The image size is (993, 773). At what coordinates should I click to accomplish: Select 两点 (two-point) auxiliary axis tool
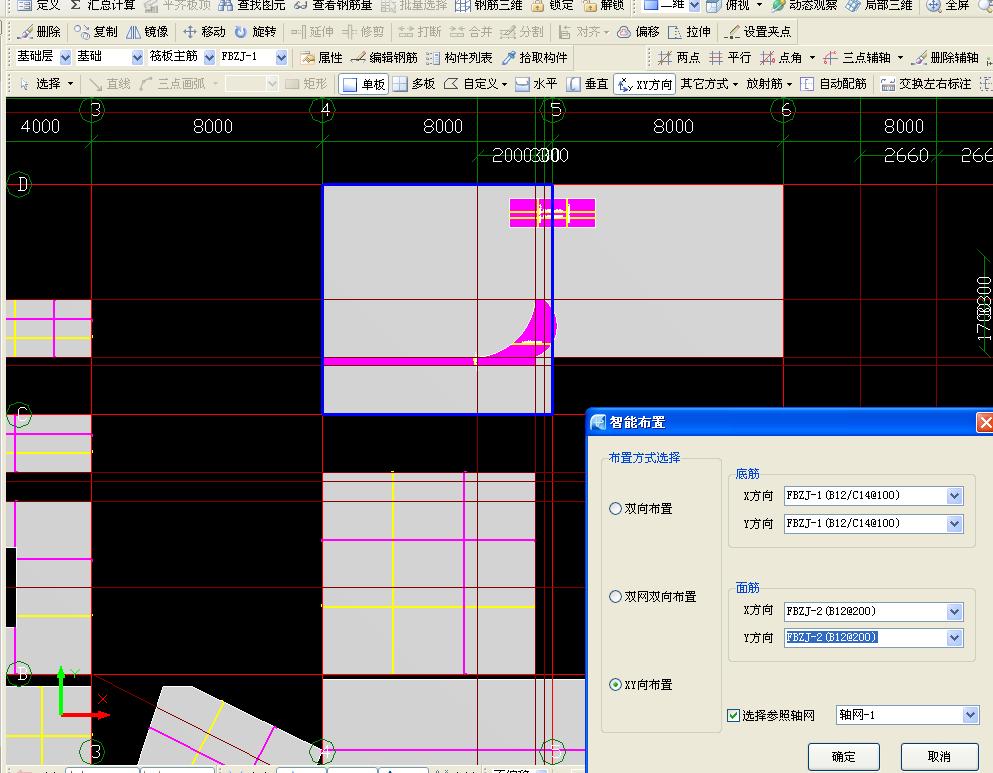click(x=679, y=58)
